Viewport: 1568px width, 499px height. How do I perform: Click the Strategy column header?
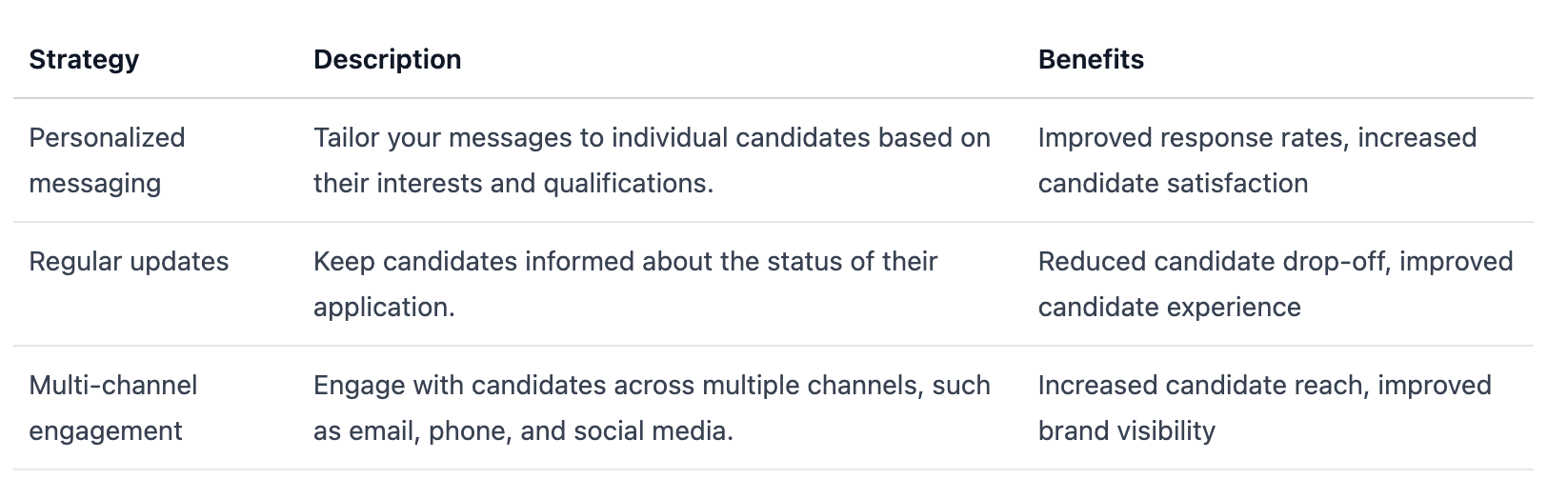click(x=84, y=59)
